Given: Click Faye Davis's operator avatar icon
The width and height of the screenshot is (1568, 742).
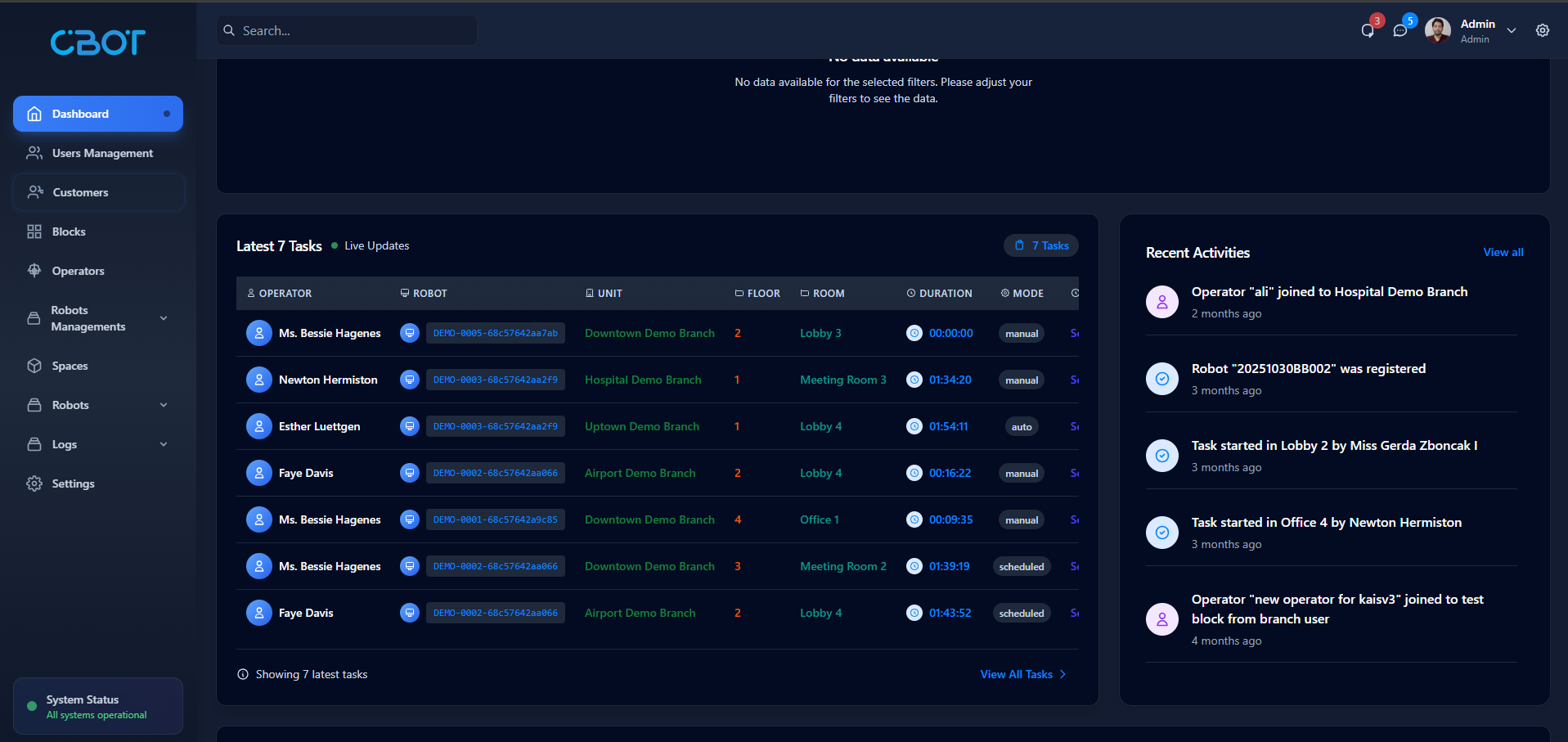Looking at the screenshot, I should click(258, 473).
